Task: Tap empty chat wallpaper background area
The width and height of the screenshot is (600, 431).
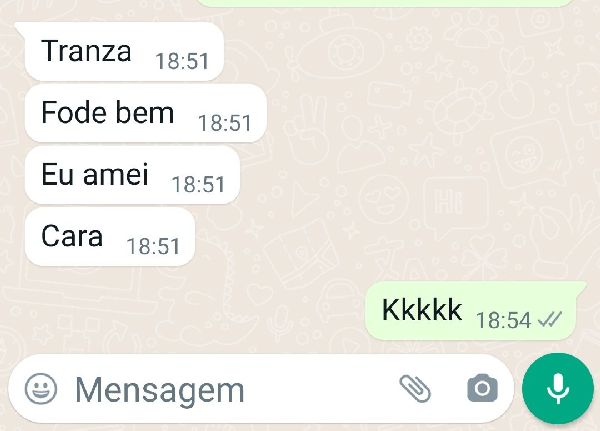Action: pos(421,153)
